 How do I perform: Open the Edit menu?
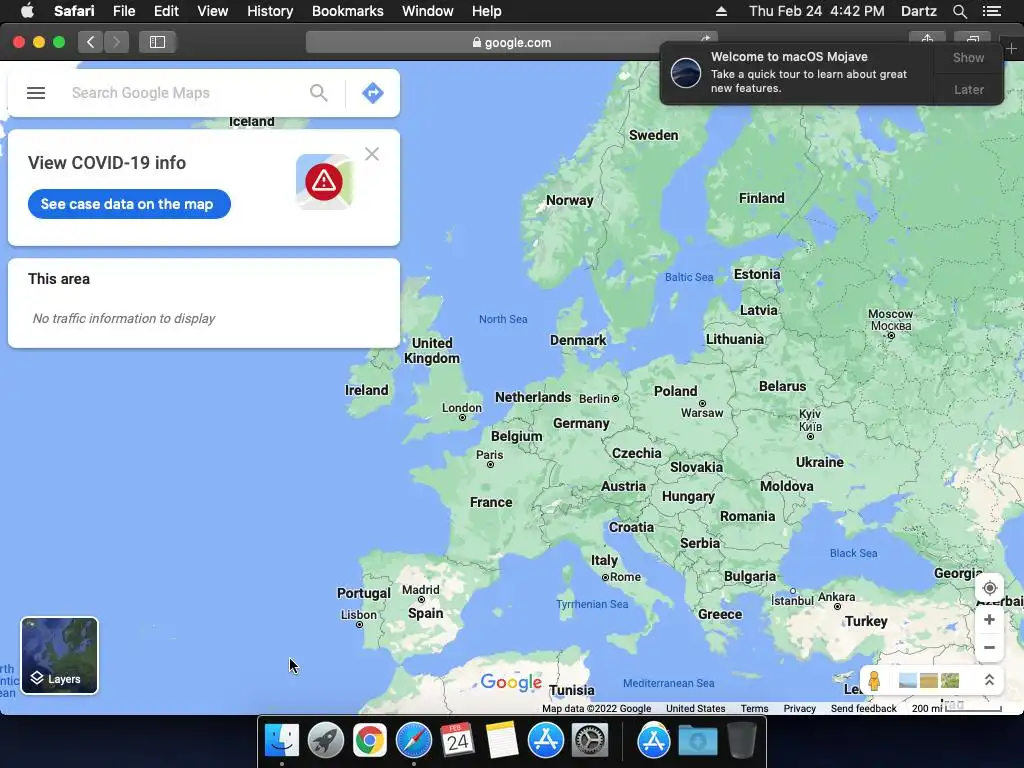(x=166, y=11)
